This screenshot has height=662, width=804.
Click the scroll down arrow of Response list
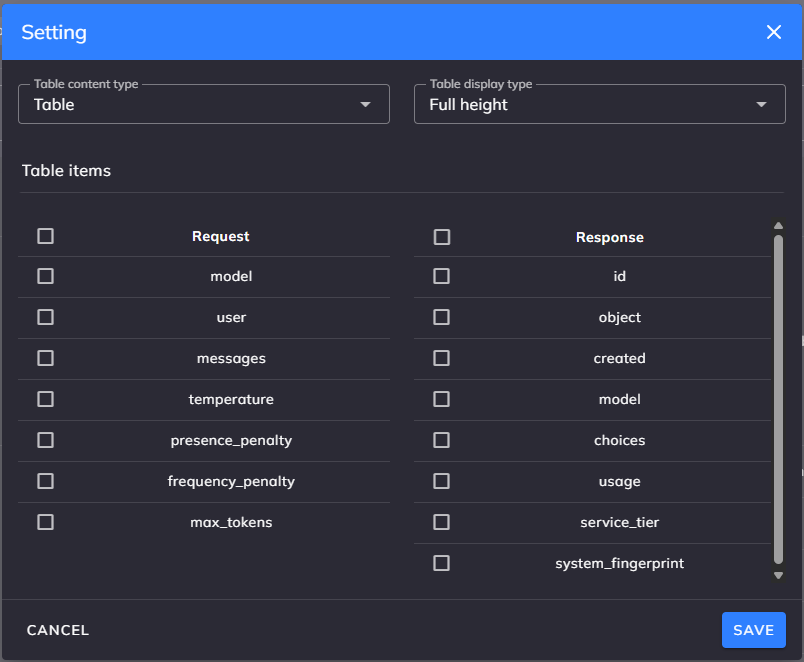(778, 575)
